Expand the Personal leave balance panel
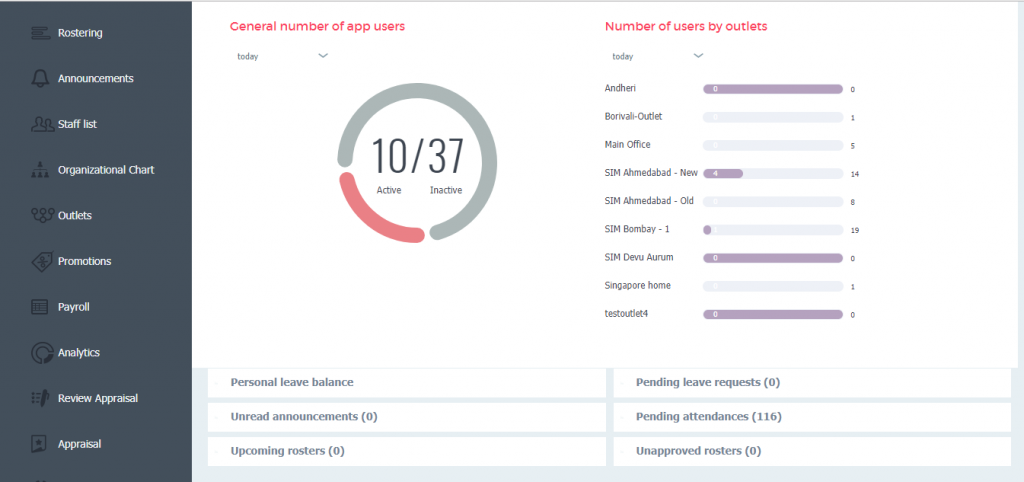This screenshot has height=482, width=1024. (292, 382)
